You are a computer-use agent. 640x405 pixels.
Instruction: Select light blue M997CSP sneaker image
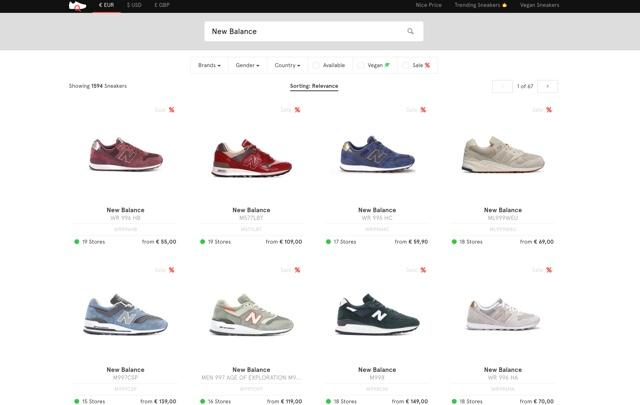point(126,314)
